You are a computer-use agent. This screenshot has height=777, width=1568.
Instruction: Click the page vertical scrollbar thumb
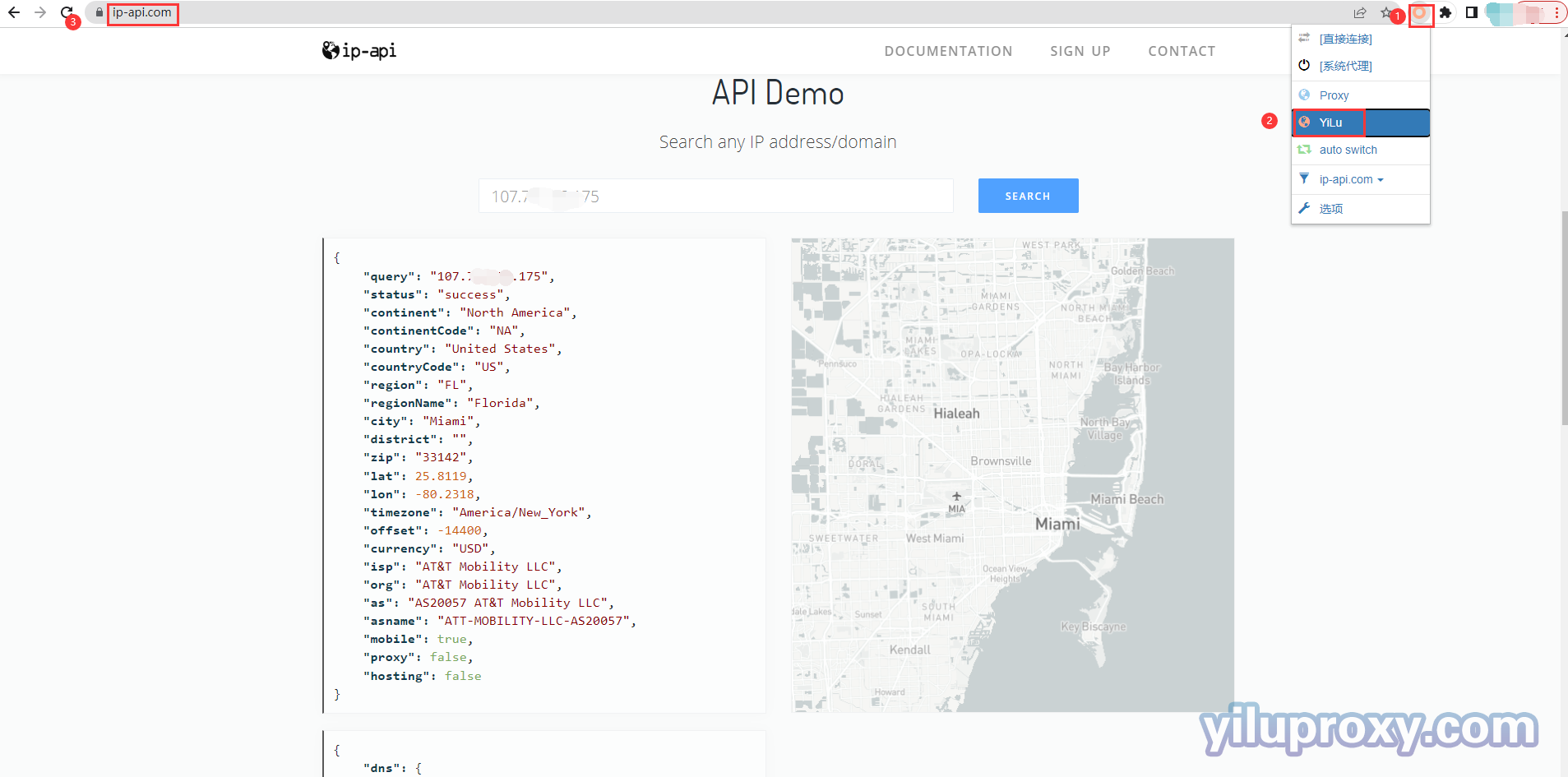point(1564,317)
